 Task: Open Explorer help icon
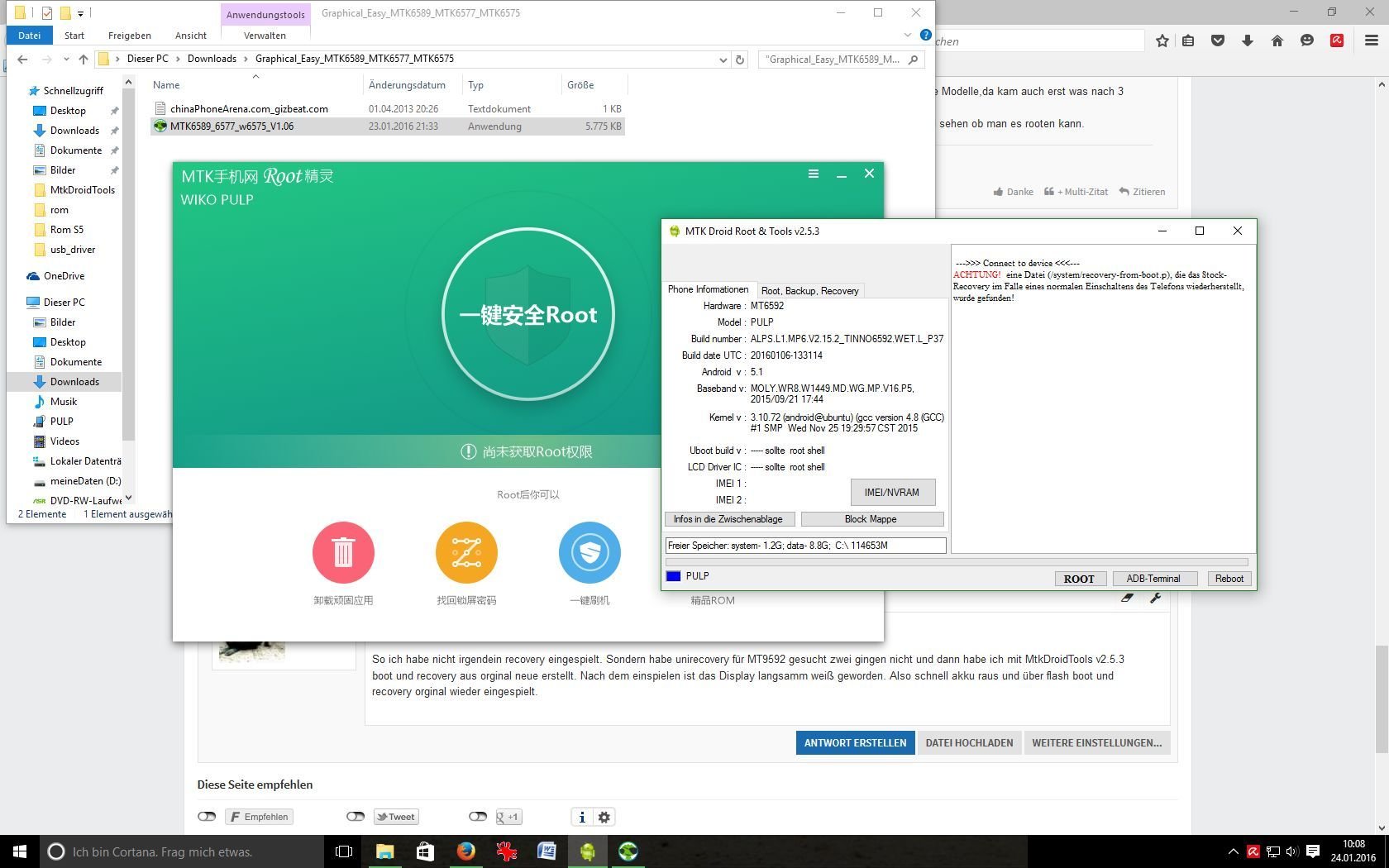(x=926, y=35)
